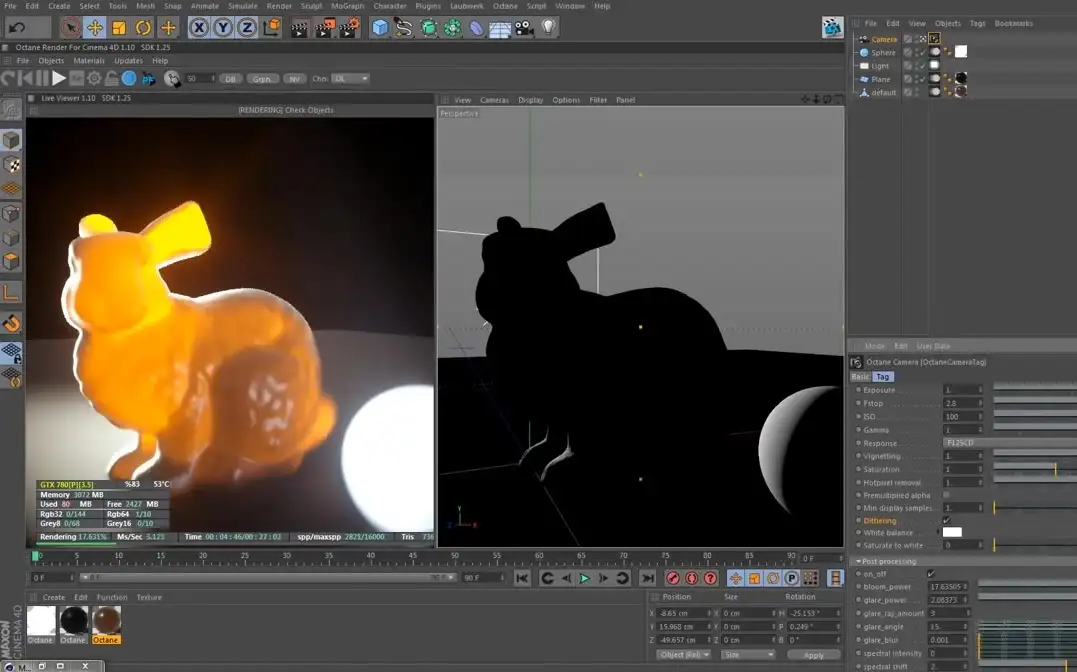Screen dimensions: 1077x672
Task: Toggle the Autokeying red circle button
Action: (x=692, y=579)
